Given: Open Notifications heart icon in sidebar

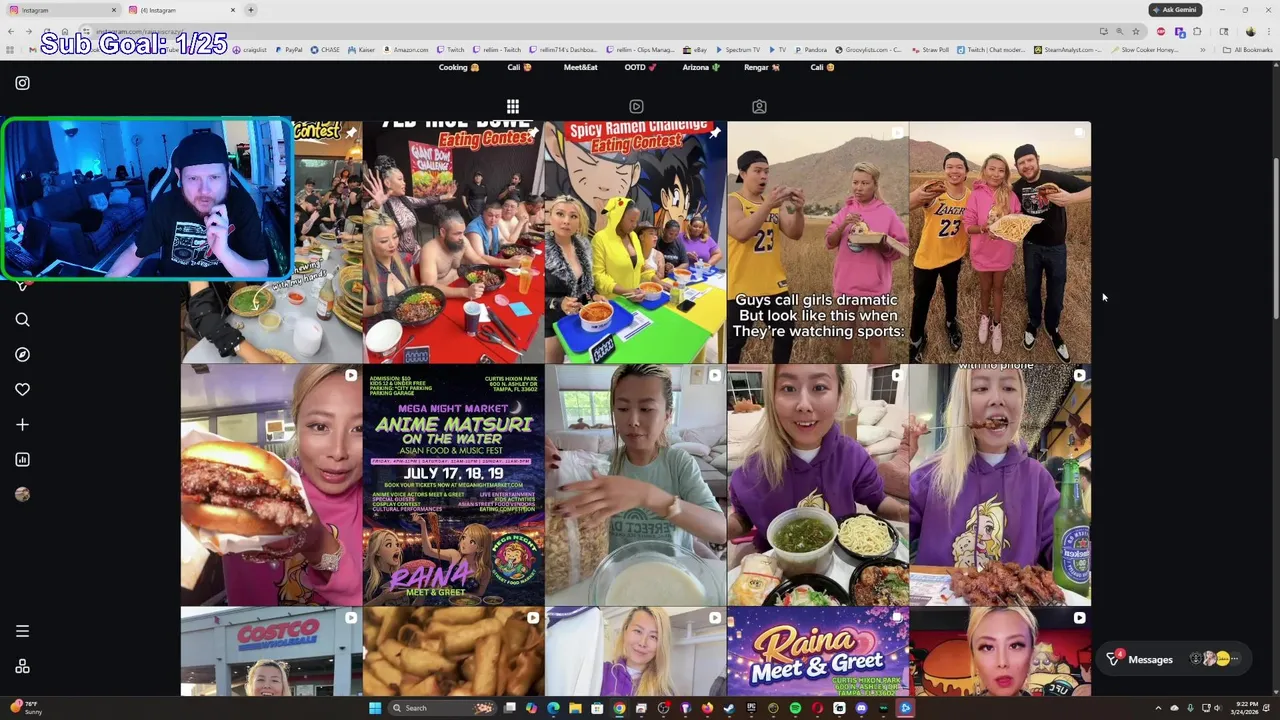Looking at the screenshot, I should [22, 390].
